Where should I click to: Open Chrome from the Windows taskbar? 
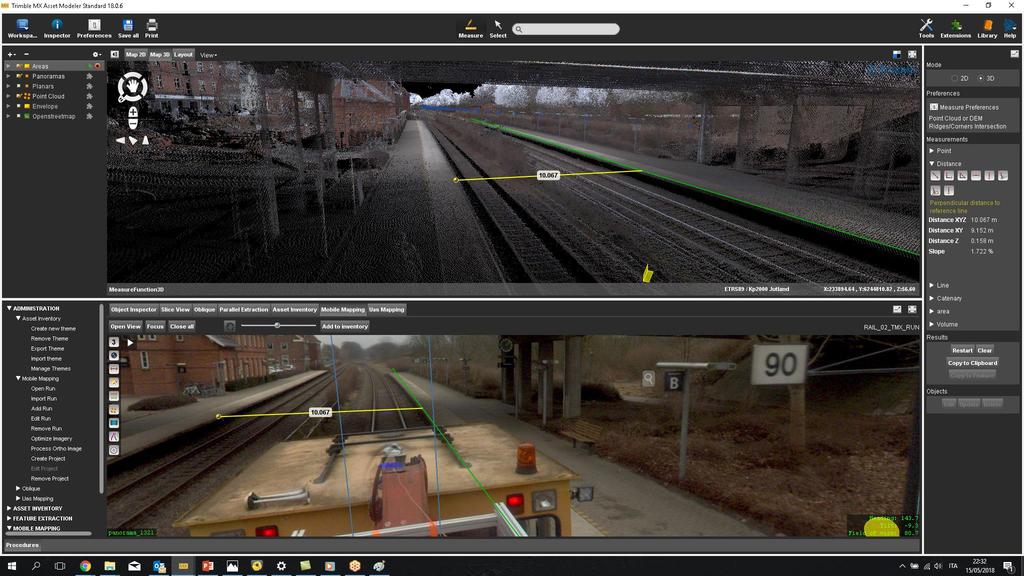(86, 566)
